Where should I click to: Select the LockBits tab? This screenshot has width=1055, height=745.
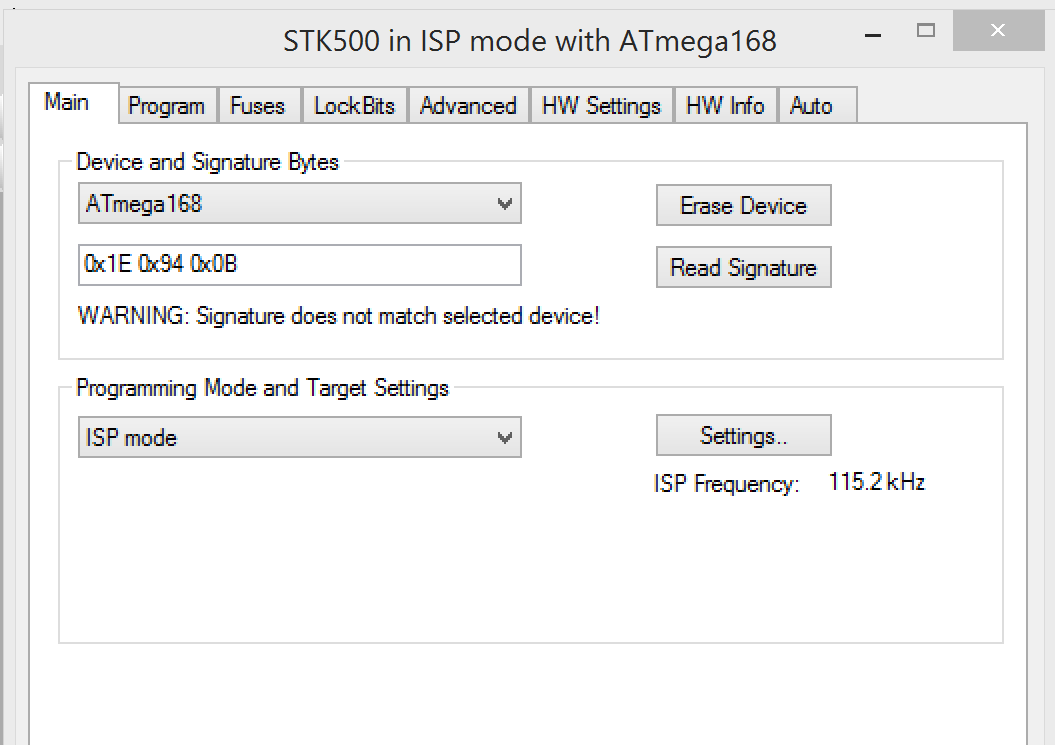354,106
